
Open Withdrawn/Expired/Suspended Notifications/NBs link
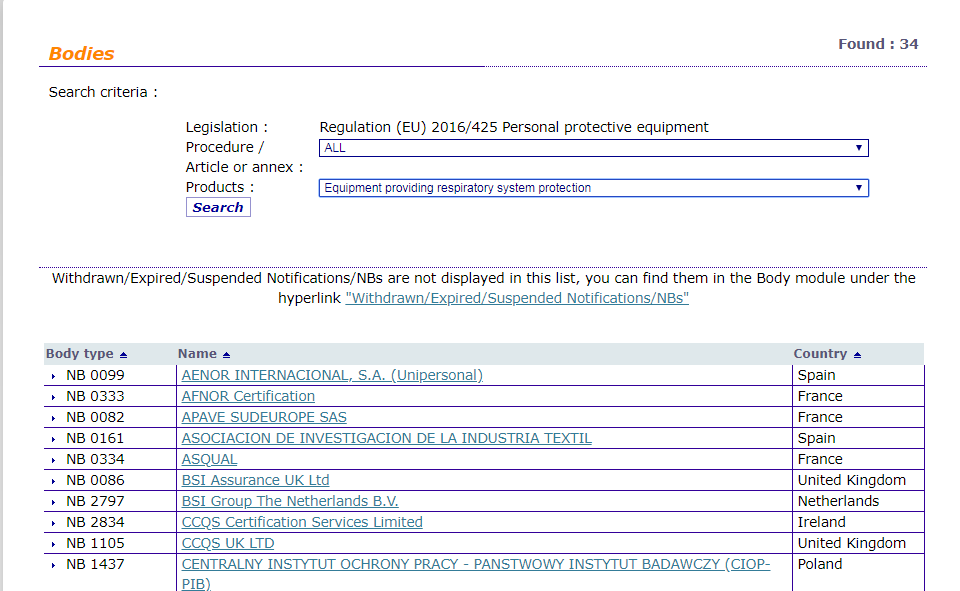pos(517,298)
